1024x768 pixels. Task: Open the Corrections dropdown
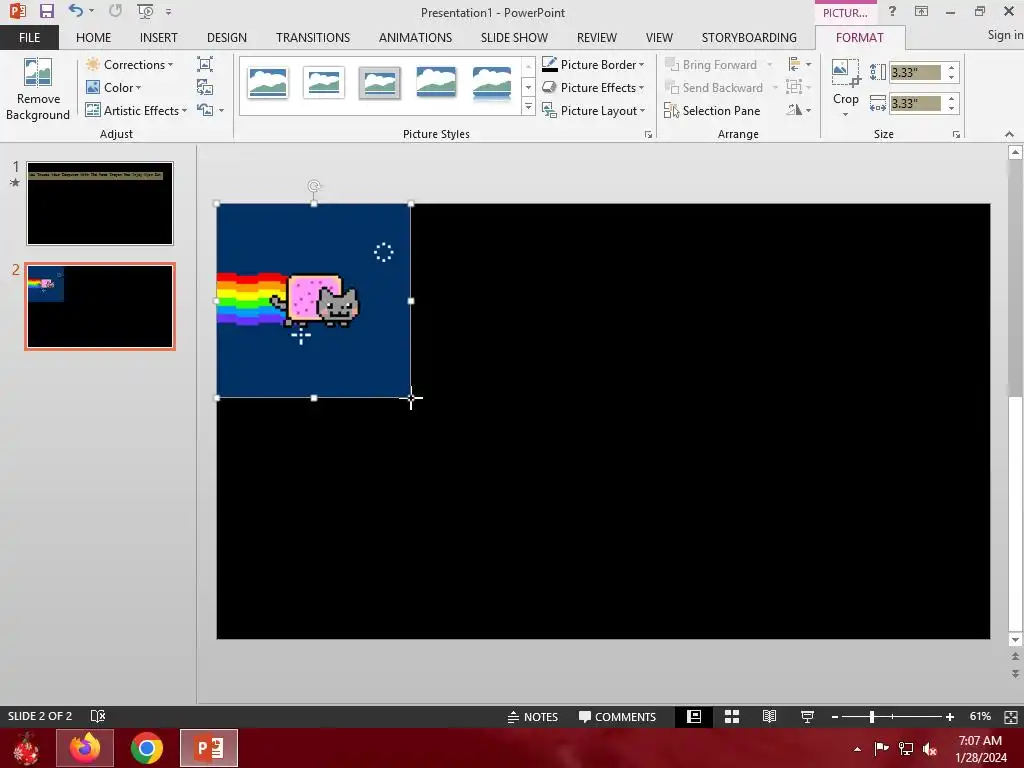pyautogui.click(x=129, y=65)
